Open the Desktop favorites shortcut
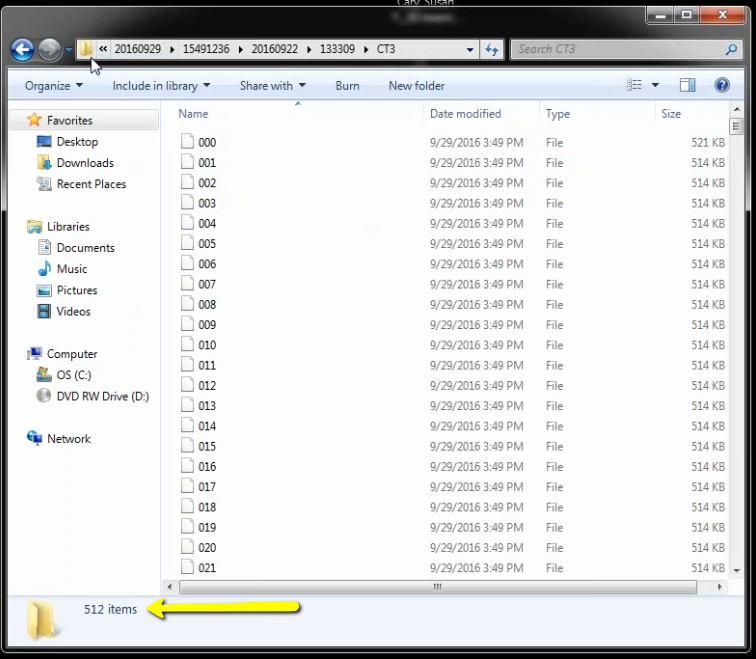 (x=77, y=142)
